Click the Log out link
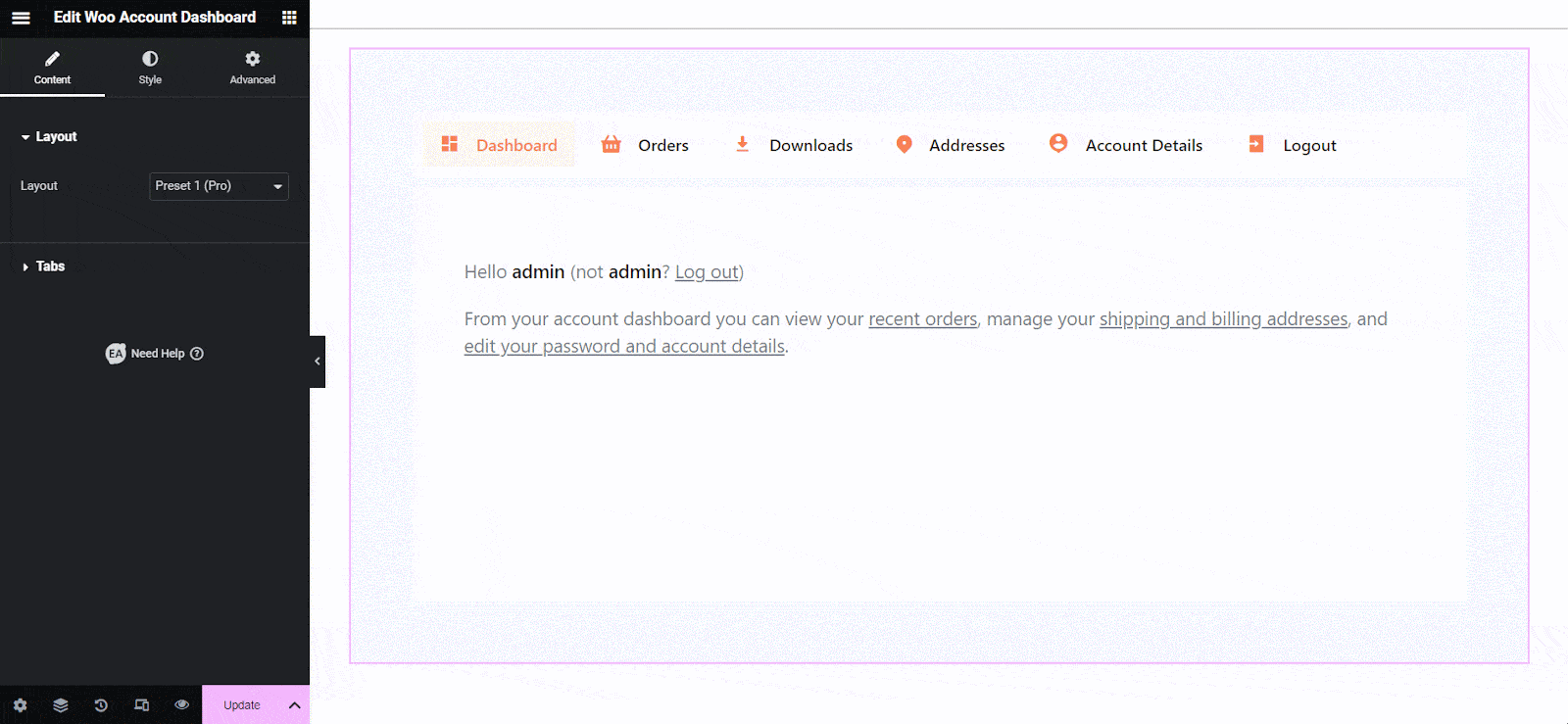Image resolution: width=1568 pixels, height=724 pixels. pos(707,272)
